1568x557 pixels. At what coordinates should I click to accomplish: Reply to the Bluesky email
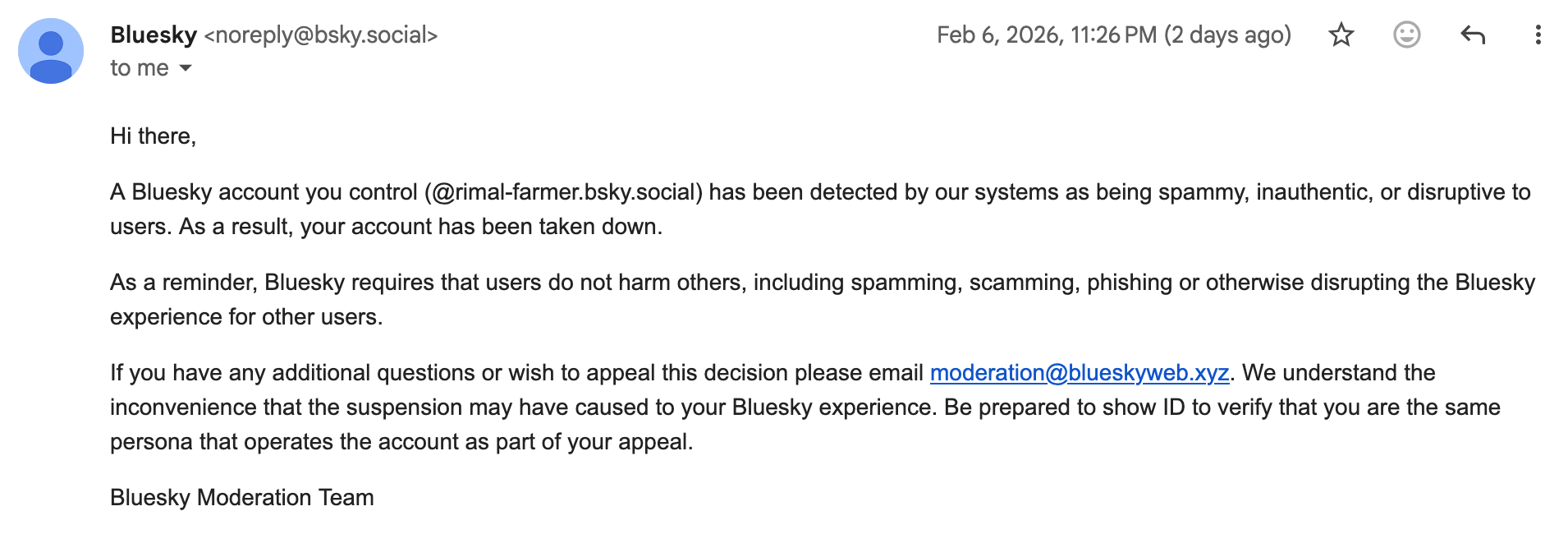click(1473, 35)
